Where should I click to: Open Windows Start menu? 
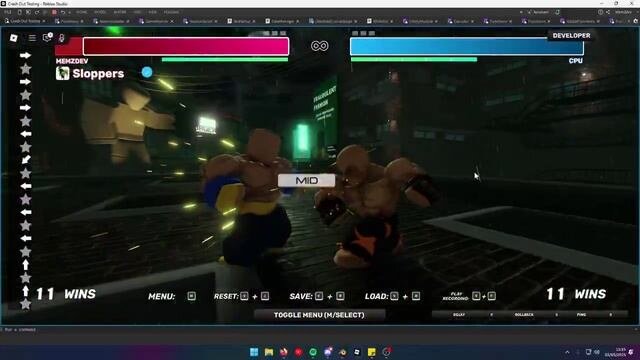[254, 352]
